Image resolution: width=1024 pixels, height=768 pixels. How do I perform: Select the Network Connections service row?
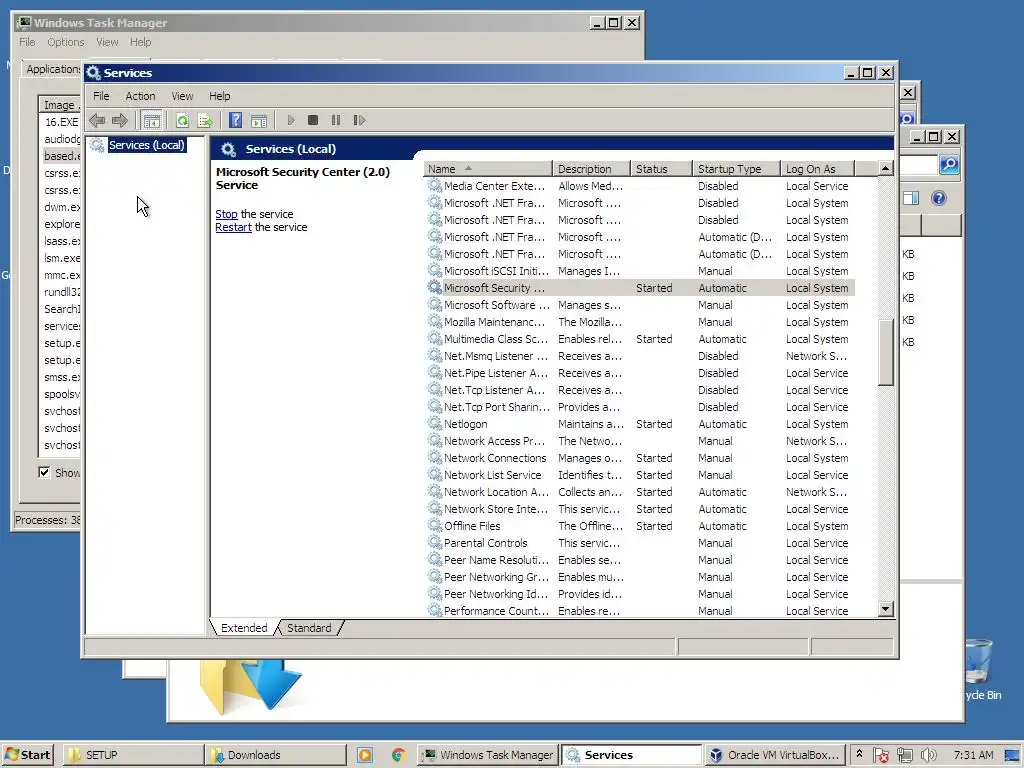[x=639, y=458]
